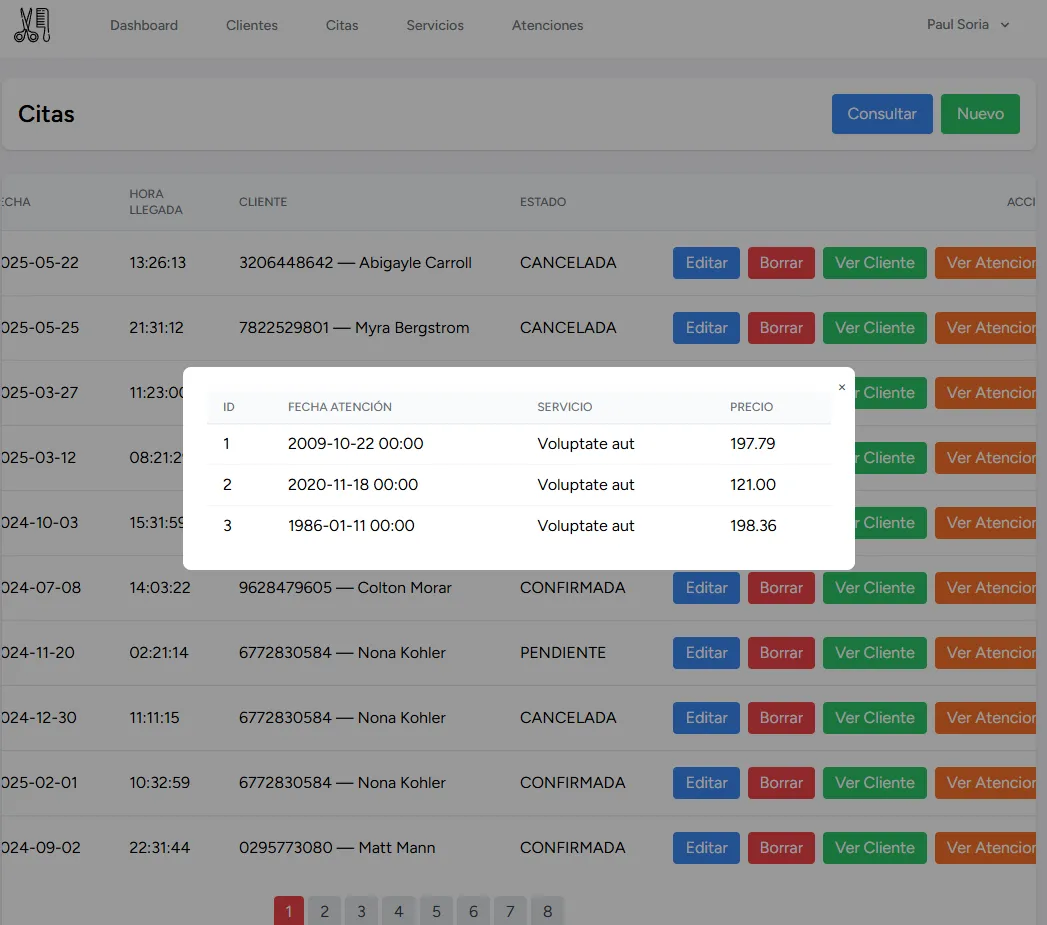Delete Myra Bergstrom's appointment
Image resolution: width=1047 pixels, height=925 pixels.
781,328
